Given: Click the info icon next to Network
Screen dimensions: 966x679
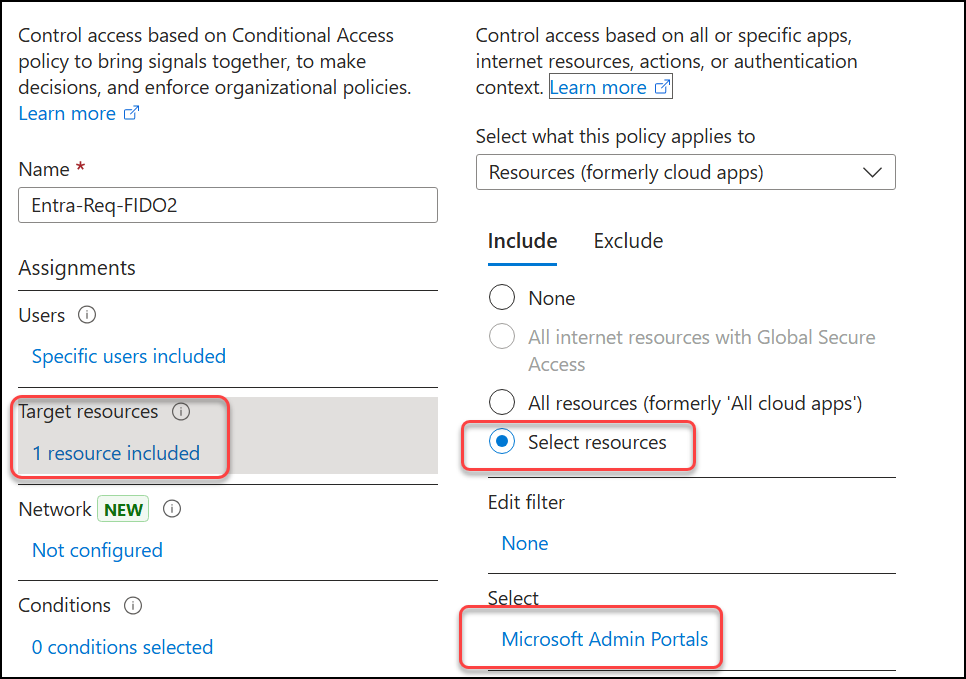Looking at the screenshot, I should pyautogui.click(x=172, y=509).
